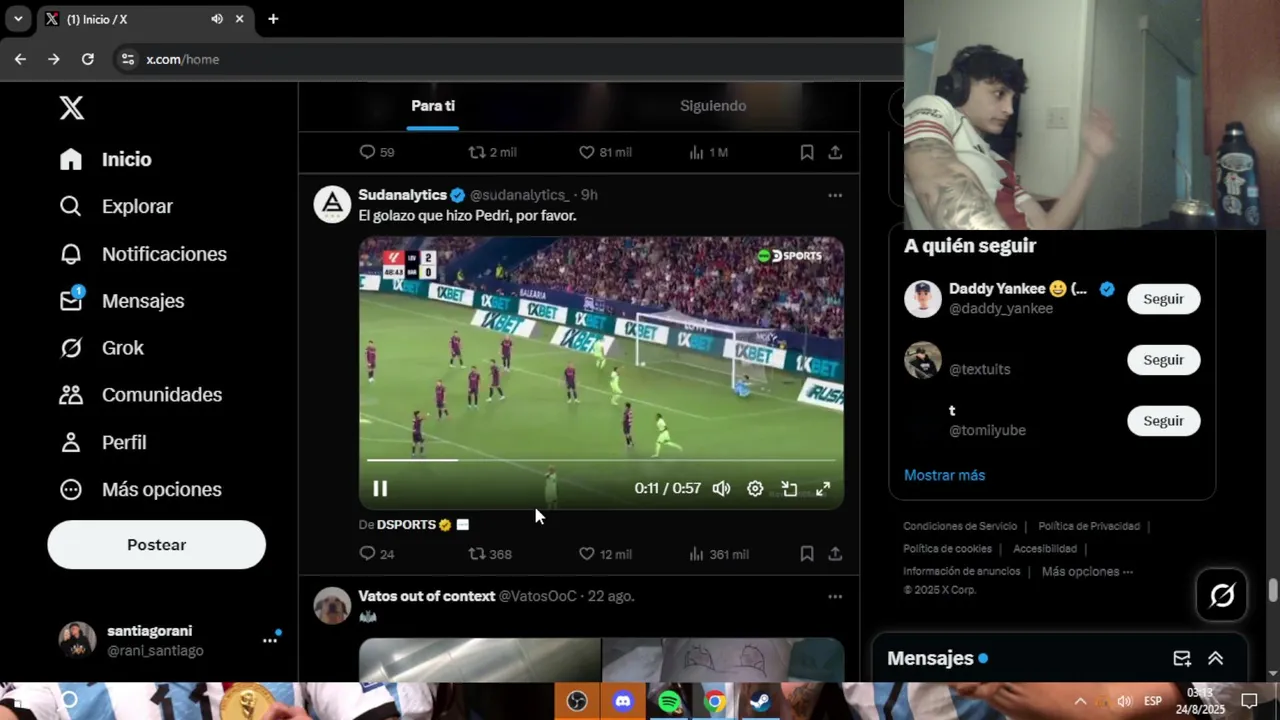
Task: Open Comunidades in sidebar
Action: pos(140,395)
